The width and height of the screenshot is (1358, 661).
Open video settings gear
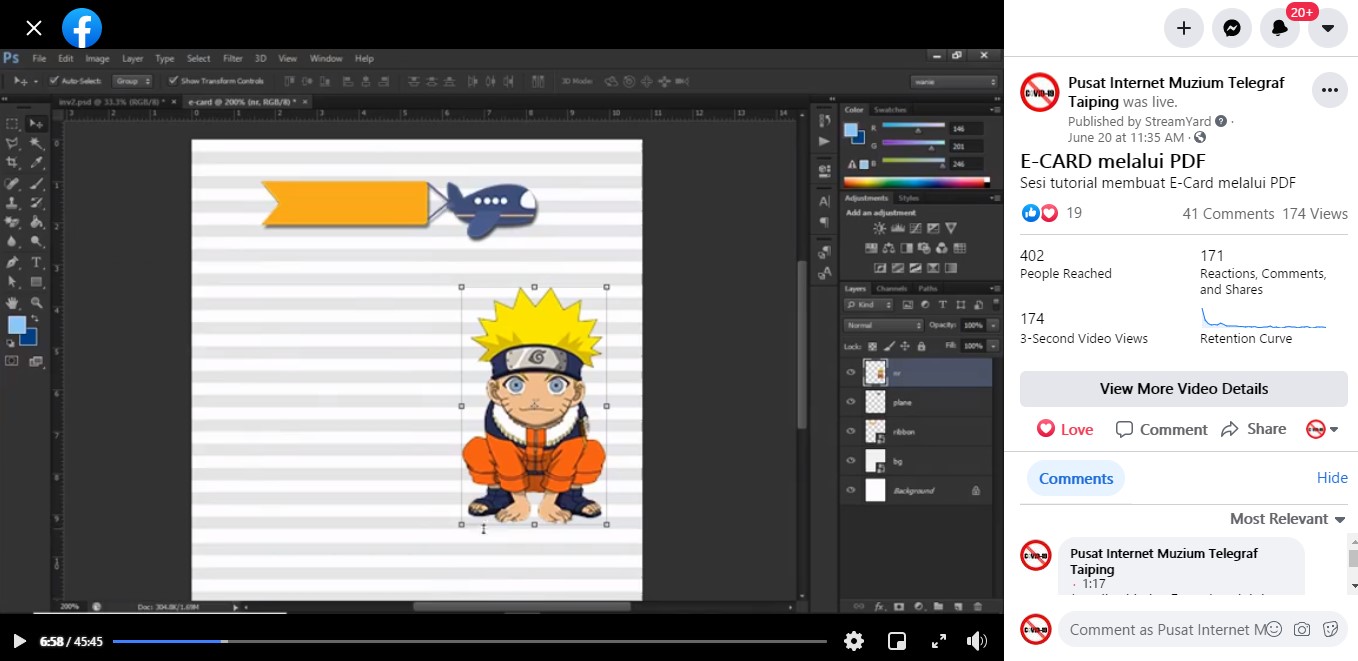853,641
